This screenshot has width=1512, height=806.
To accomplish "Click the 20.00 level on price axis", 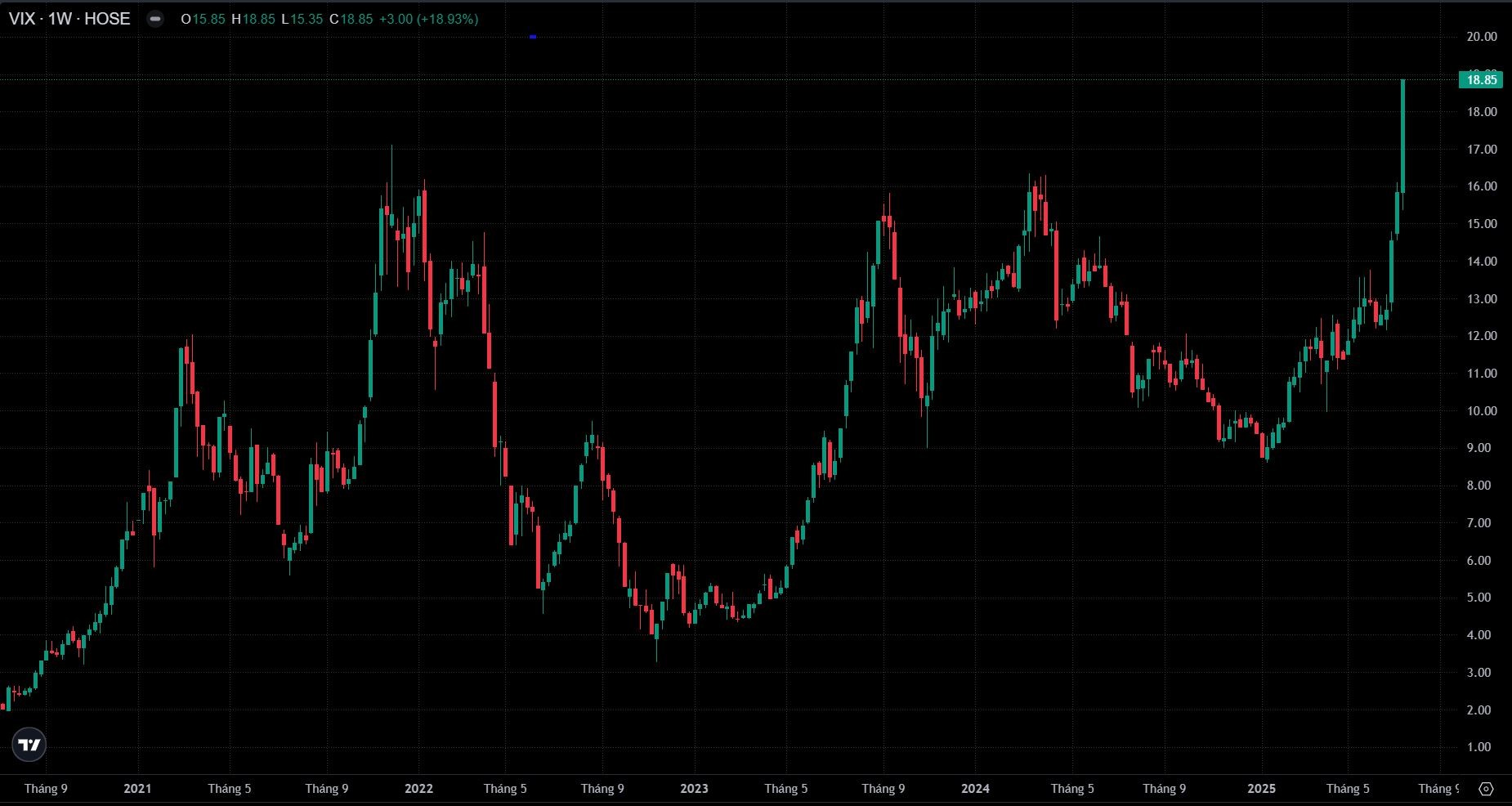I will pos(1481,37).
